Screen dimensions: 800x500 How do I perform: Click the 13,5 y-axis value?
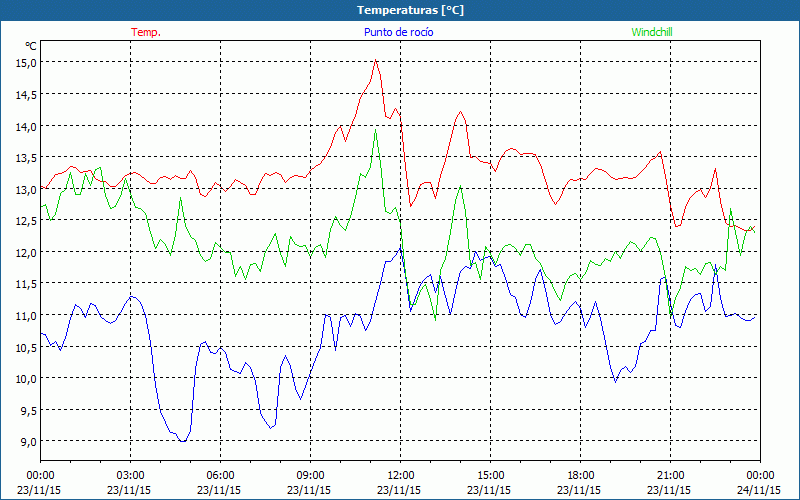[27, 158]
